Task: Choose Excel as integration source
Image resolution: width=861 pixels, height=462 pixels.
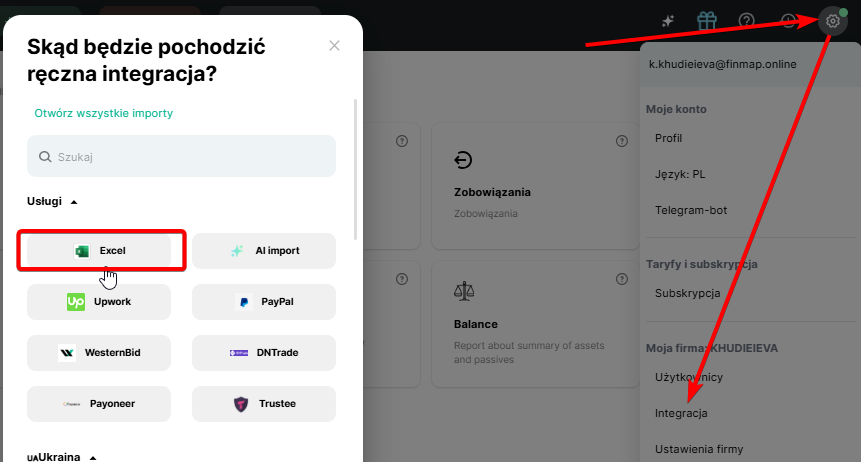Action: pos(99,251)
